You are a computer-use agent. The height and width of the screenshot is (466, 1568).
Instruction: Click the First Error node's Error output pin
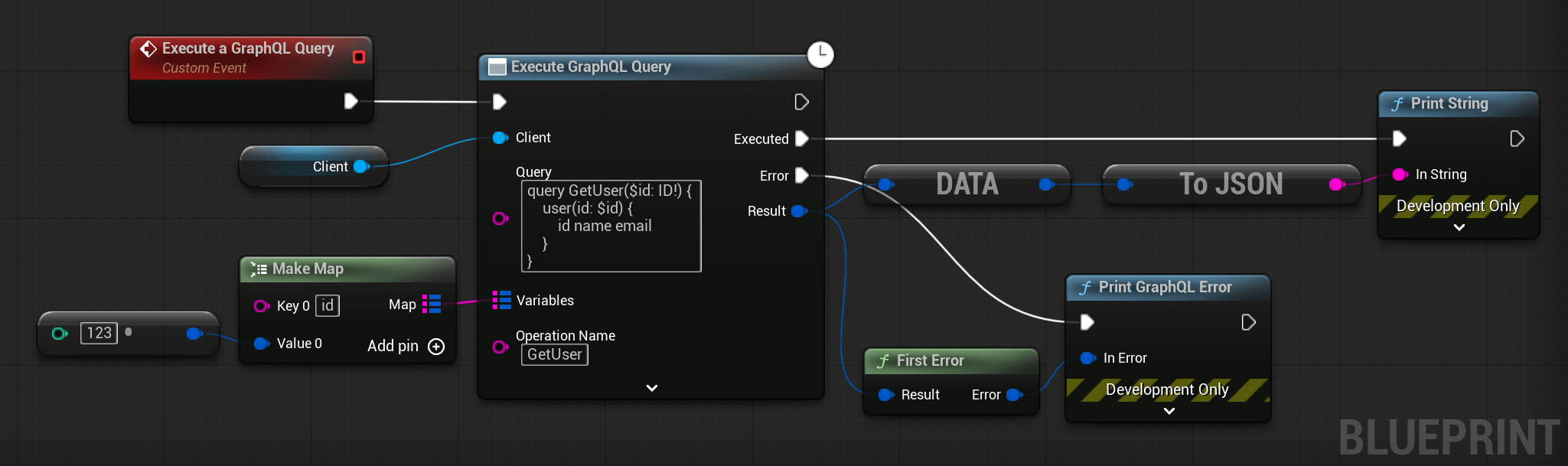(1015, 395)
